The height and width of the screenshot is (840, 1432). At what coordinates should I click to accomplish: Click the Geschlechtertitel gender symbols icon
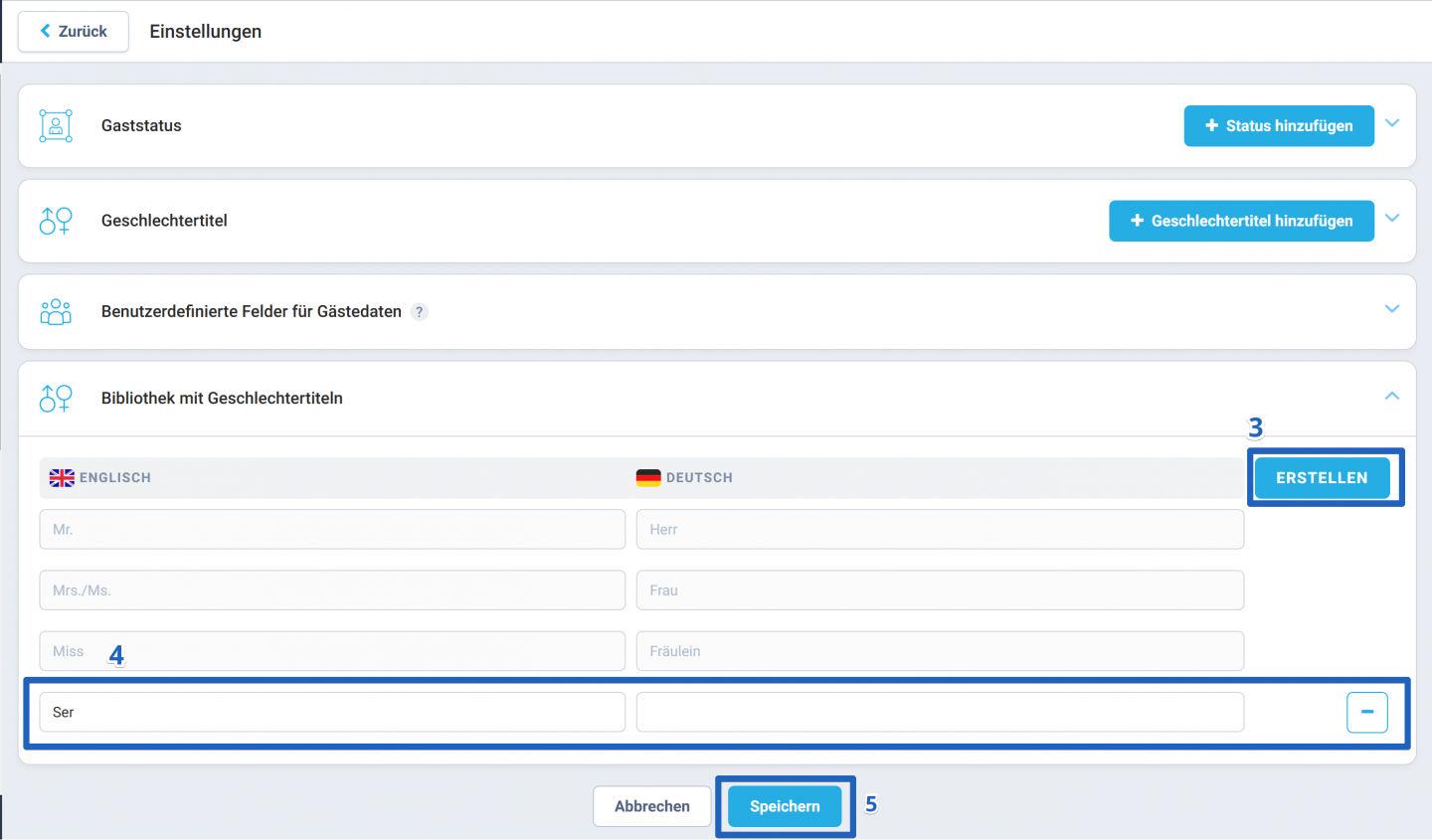(x=56, y=221)
